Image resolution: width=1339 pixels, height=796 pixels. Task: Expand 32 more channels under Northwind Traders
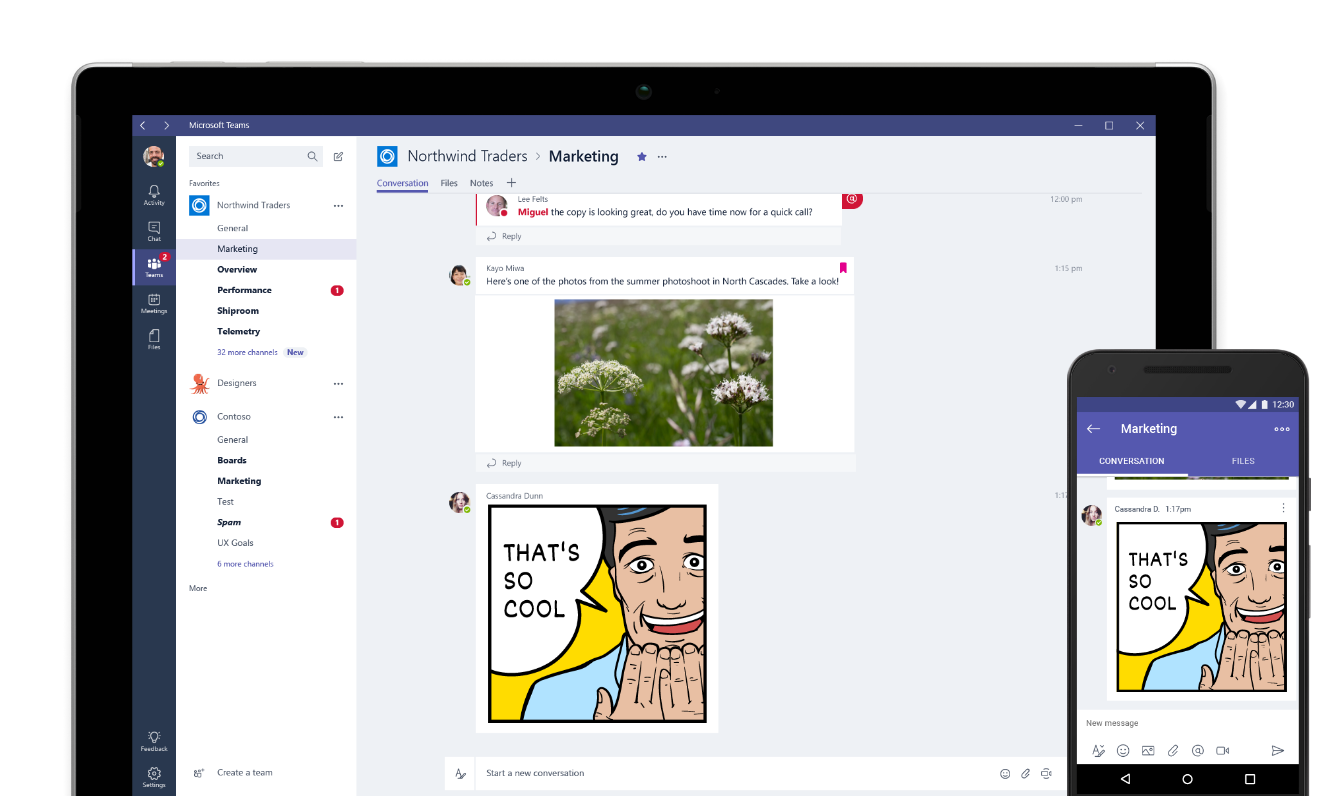(x=247, y=353)
